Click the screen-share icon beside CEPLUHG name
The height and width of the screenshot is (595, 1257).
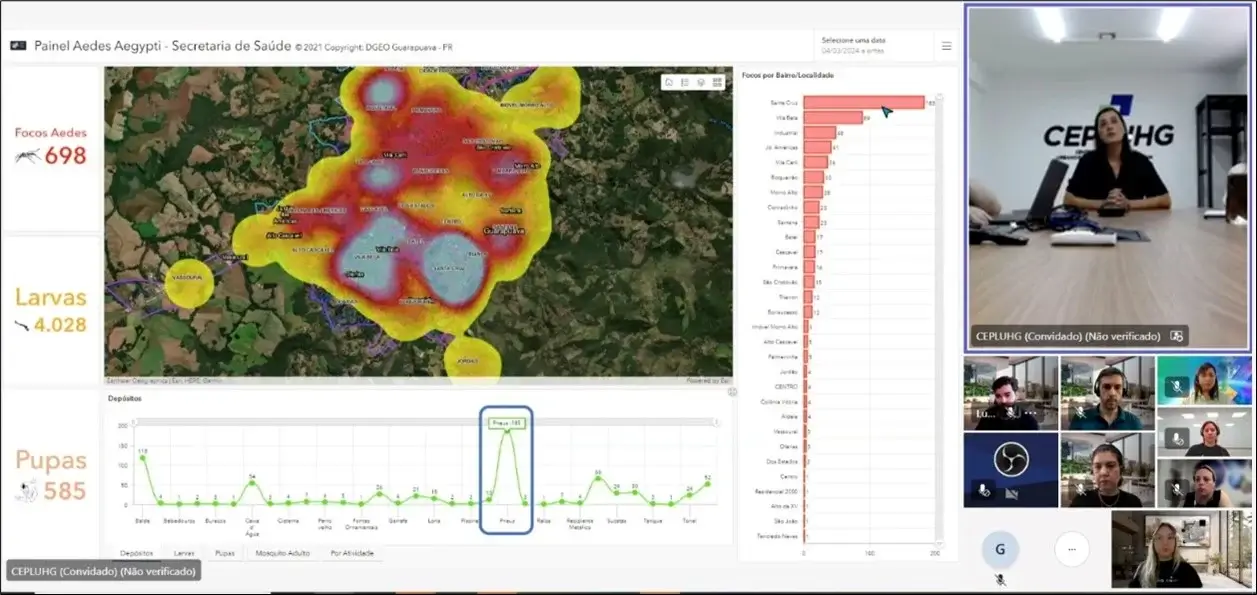(x=1177, y=337)
